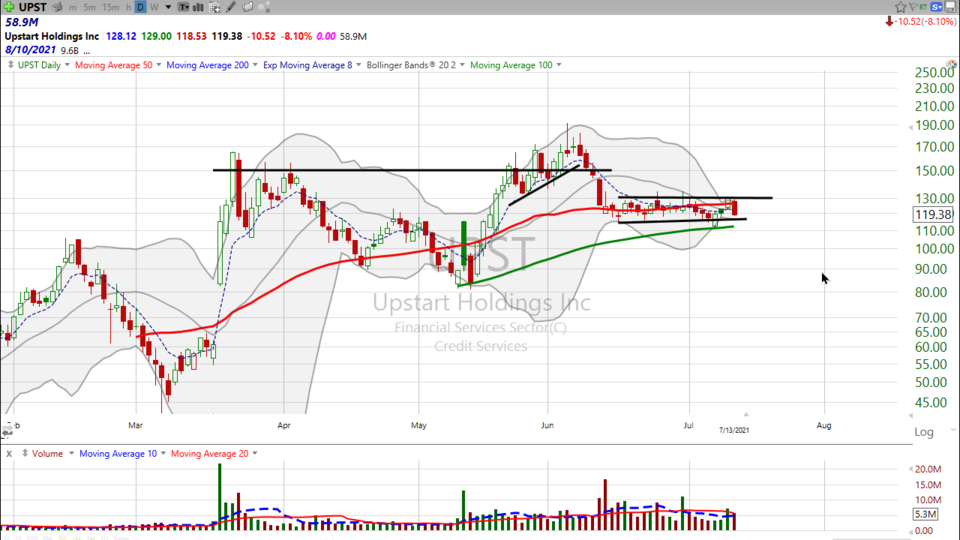Viewport: 960px width, 540px height.
Task: Click the save floppy disk icon
Action: click(x=950, y=7)
